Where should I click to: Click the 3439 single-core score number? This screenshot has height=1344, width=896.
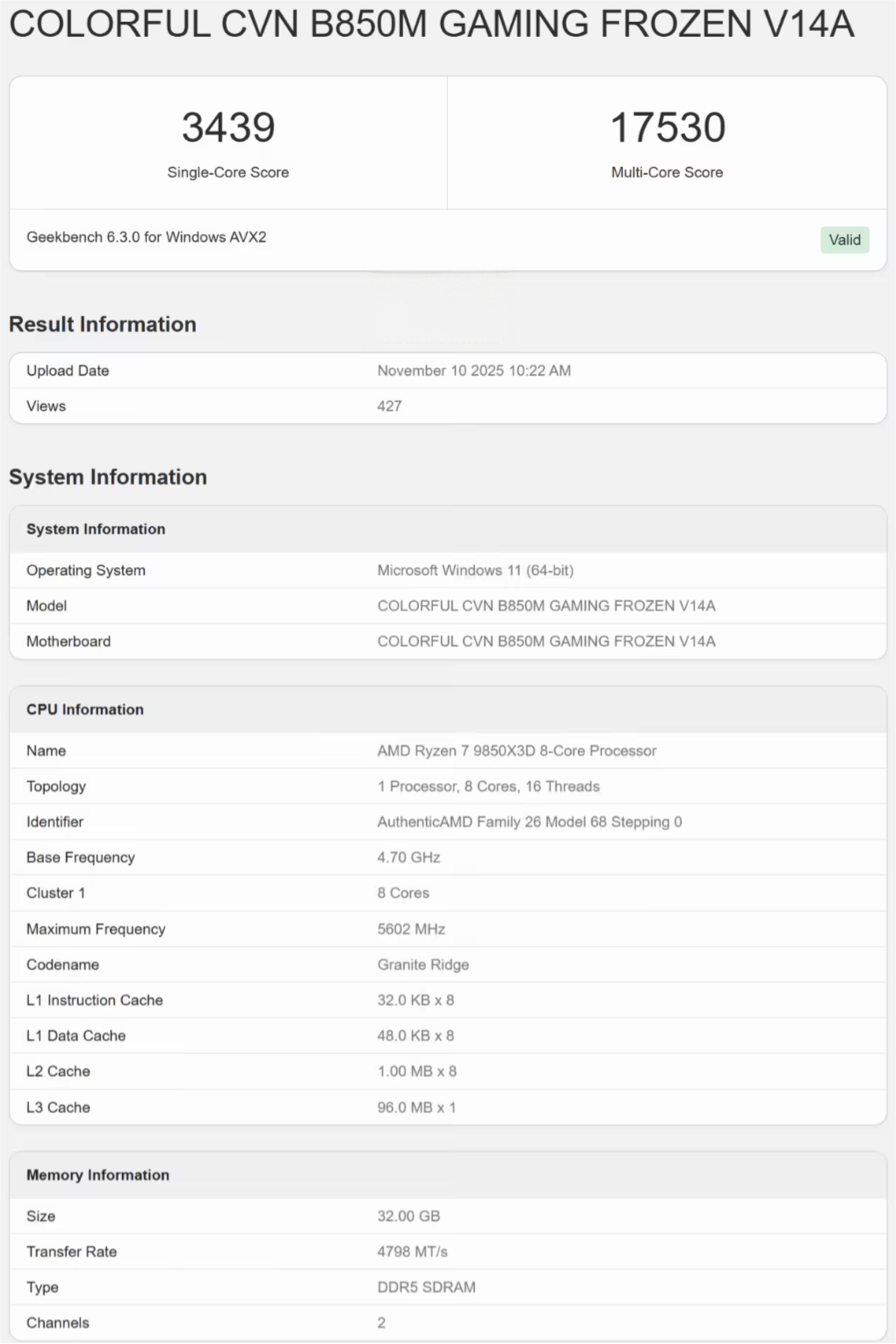tap(228, 127)
